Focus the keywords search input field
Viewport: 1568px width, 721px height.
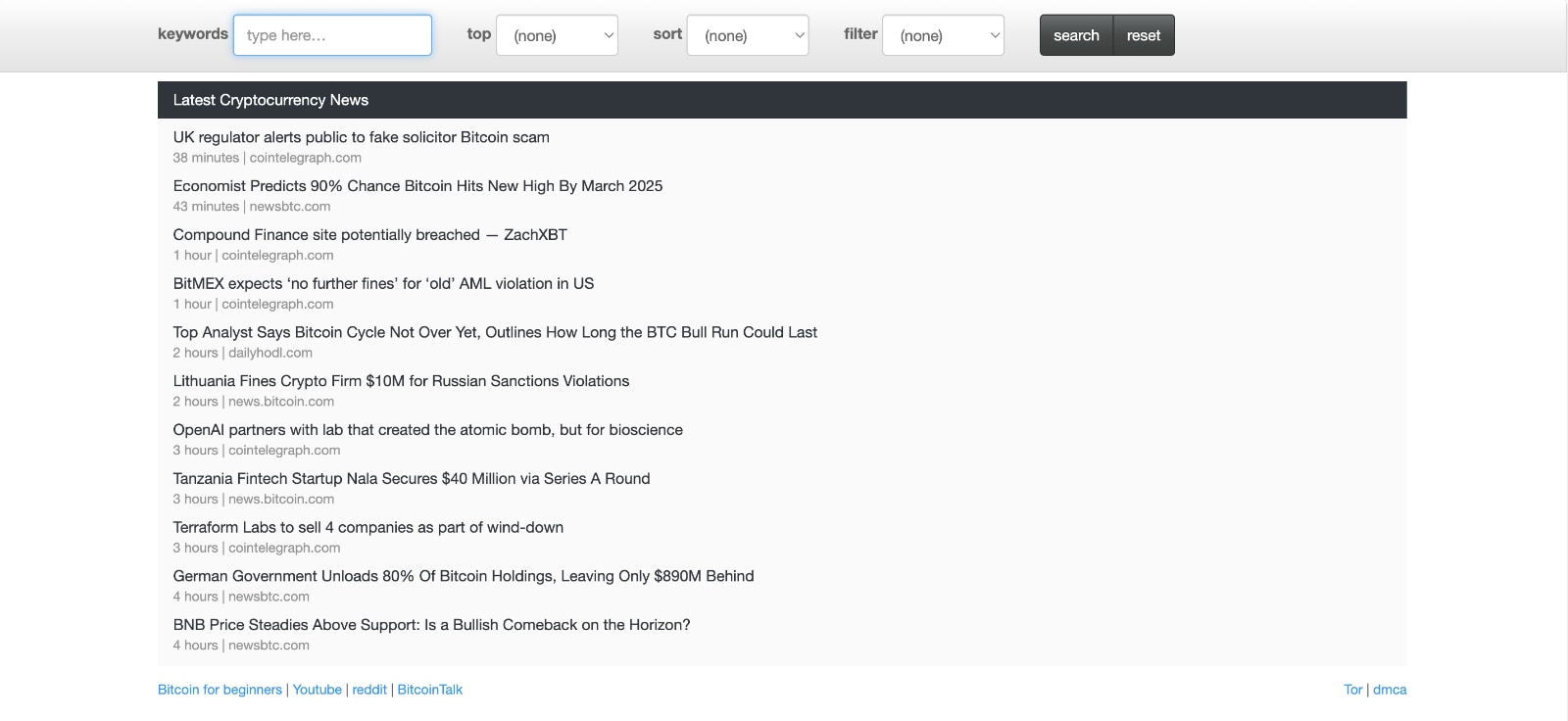click(332, 35)
